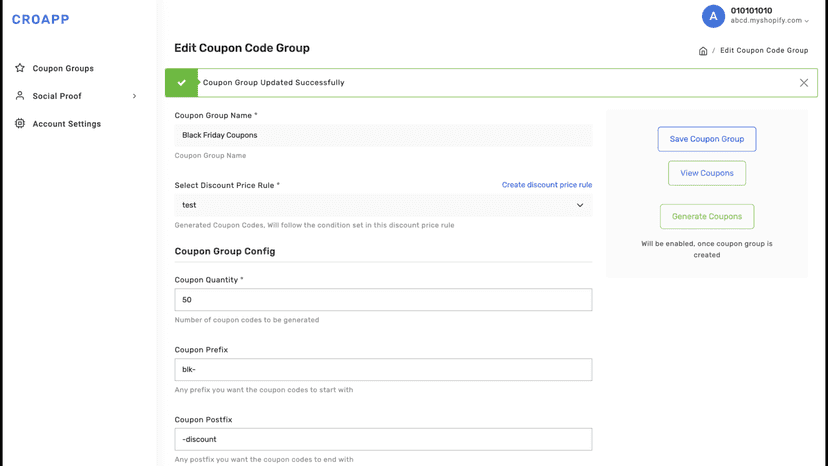Click the home icon in breadcrumb

(x=703, y=51)
